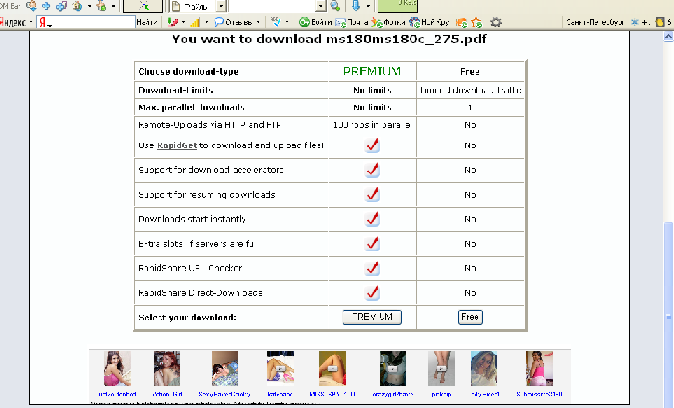The width and height of the screenshot is (674, 408).
Task: Open the first ad thumbnail, girl in pink
Action: click(x=117, y=368)
